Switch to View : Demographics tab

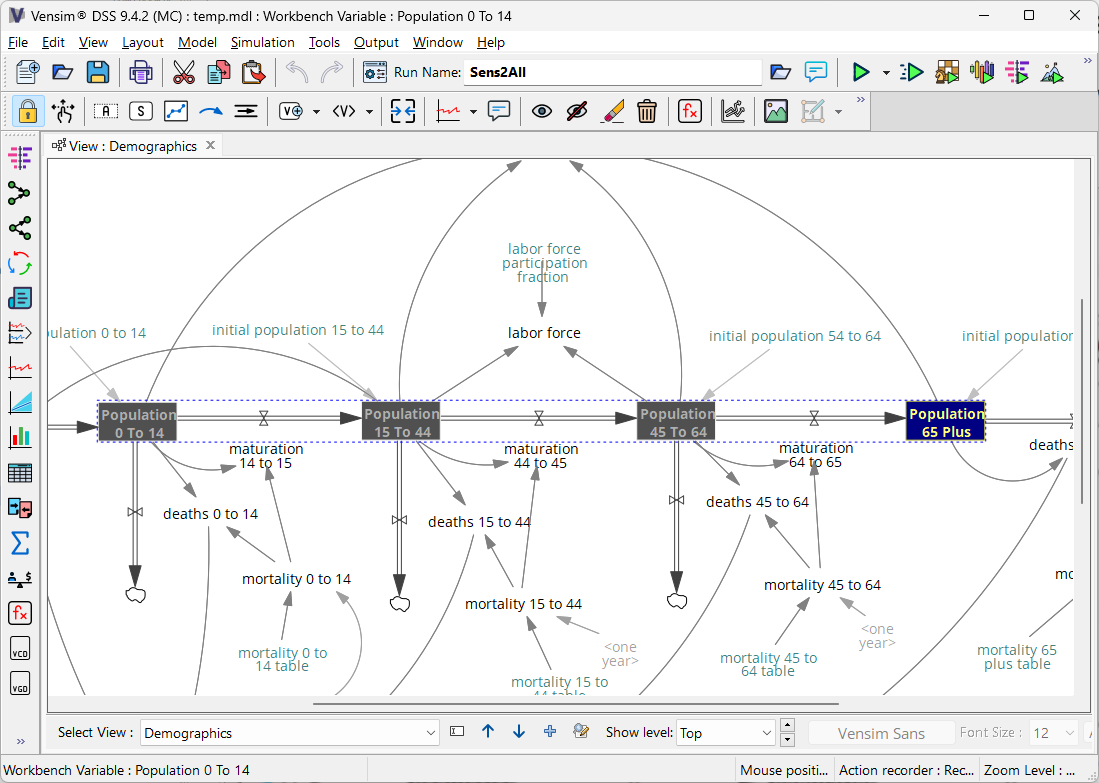[x=133, y=146]
